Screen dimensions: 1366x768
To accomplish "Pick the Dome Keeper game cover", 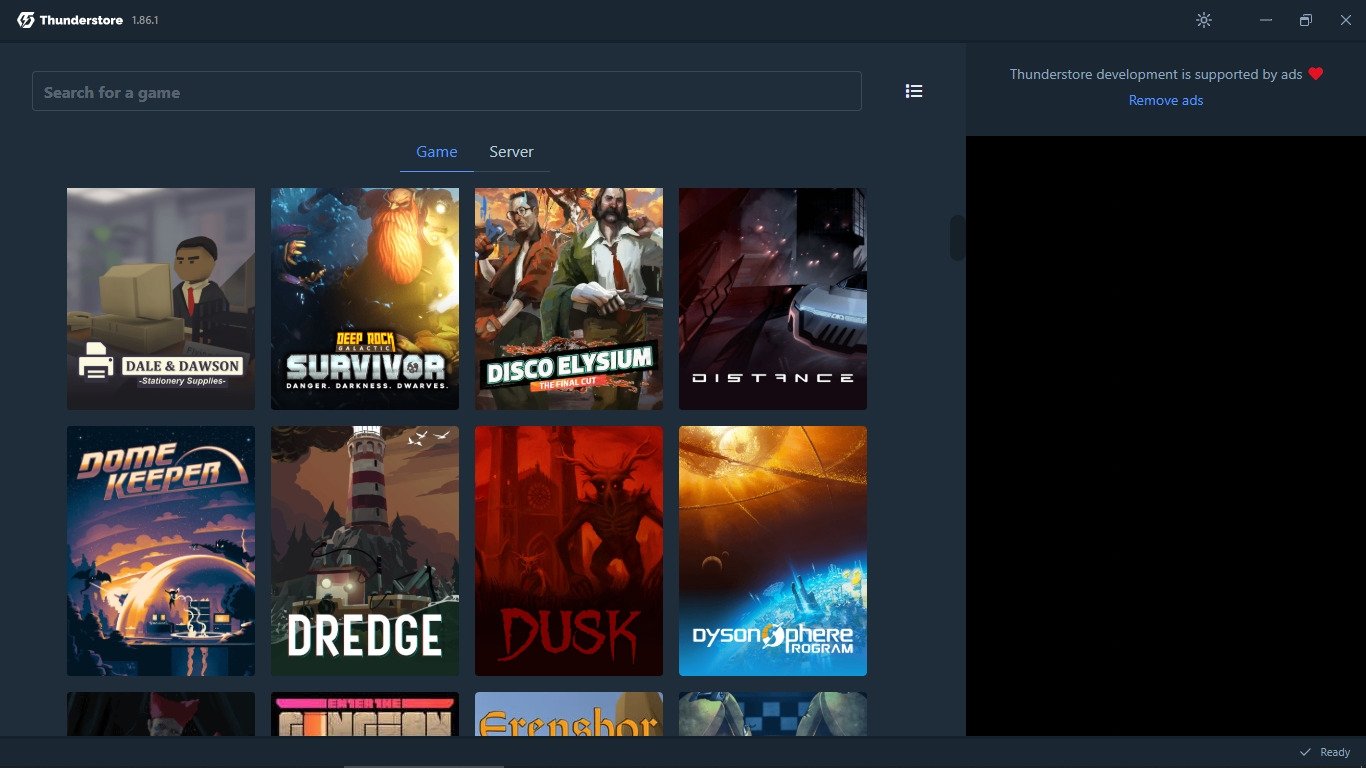I will (x=161, y=551).
